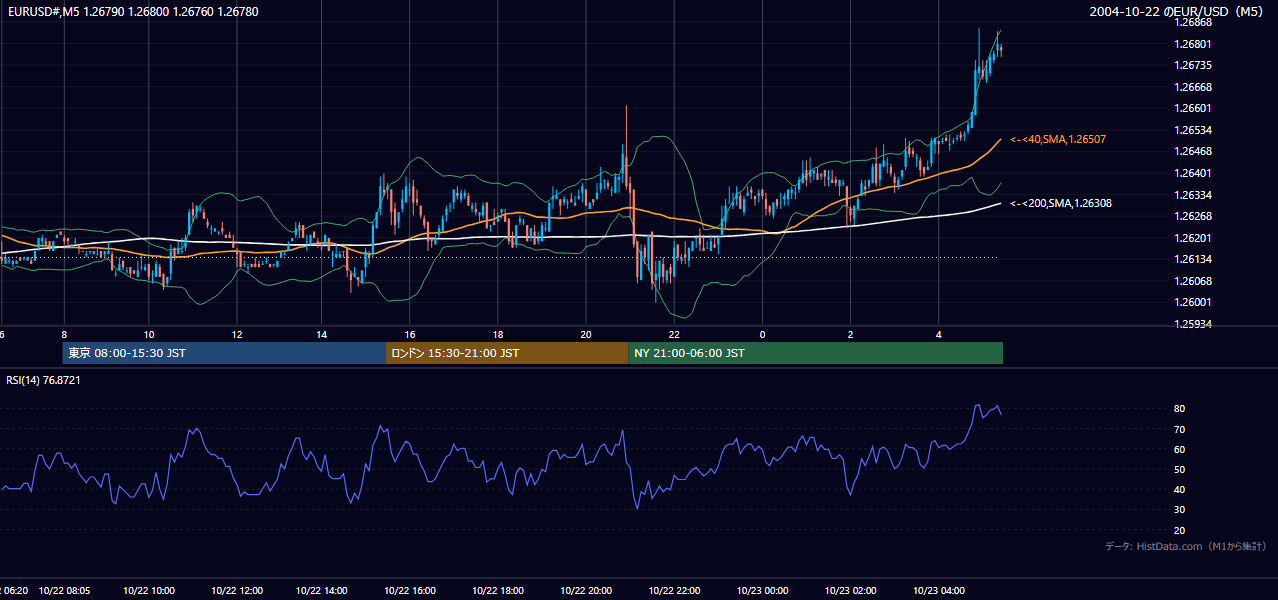Click price axis value 1.26268

(1191, 216)
